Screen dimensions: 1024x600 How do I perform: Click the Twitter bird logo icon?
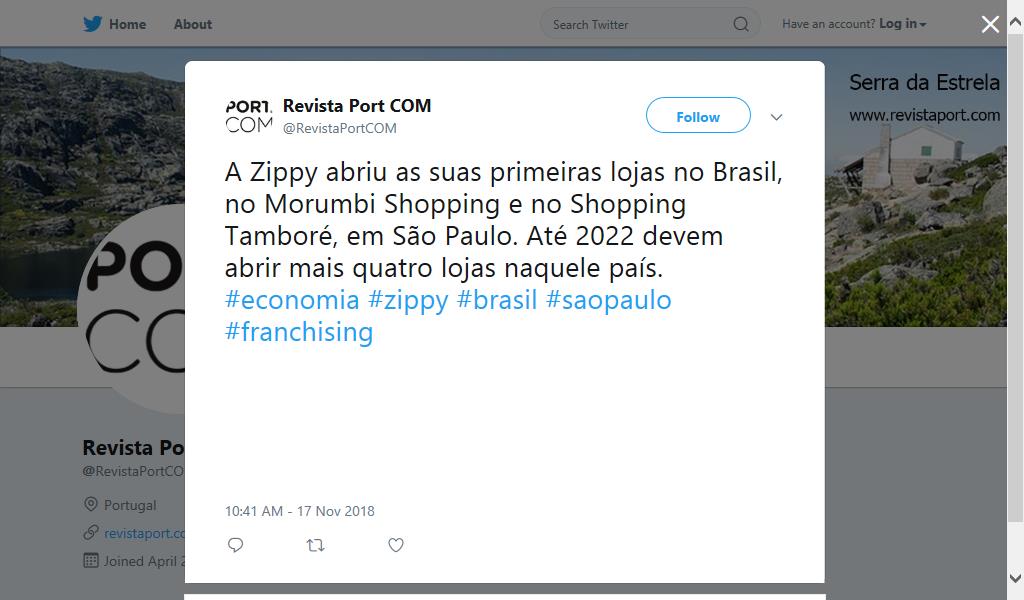[92, 24]
